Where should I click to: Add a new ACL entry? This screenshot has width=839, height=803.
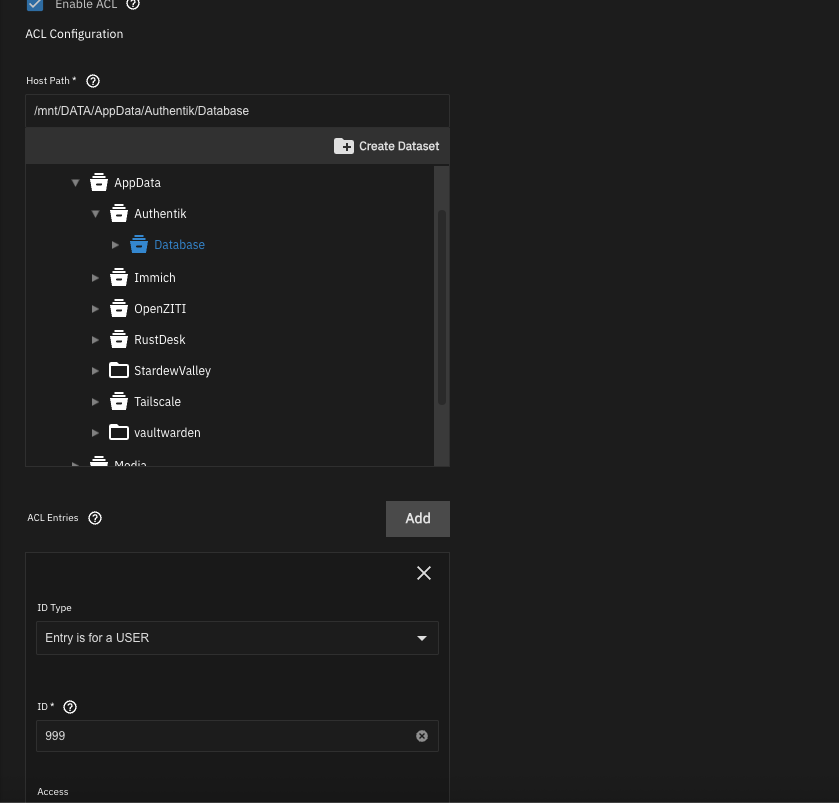tap(417, 519)
